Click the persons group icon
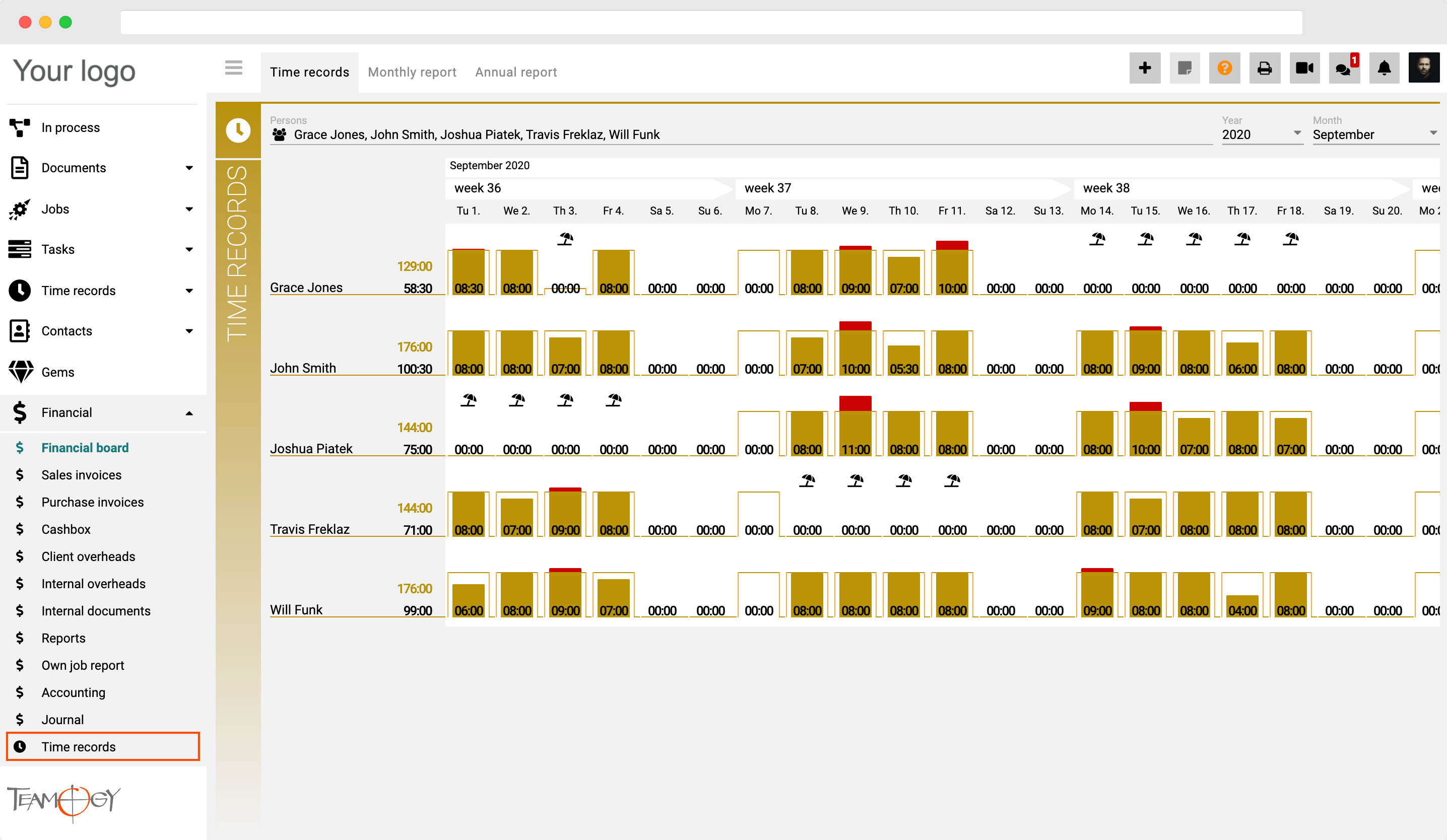The height and width of the screenshot is (840, 1447). [280, 135]
